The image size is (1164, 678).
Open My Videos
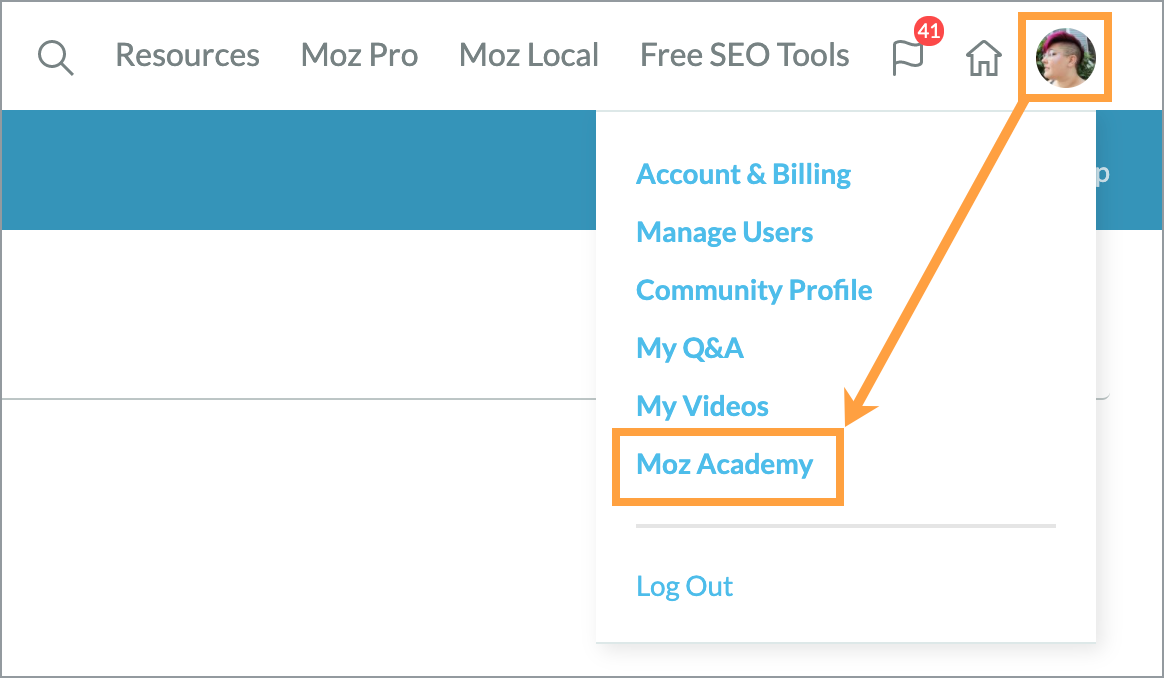pos(703,406)
